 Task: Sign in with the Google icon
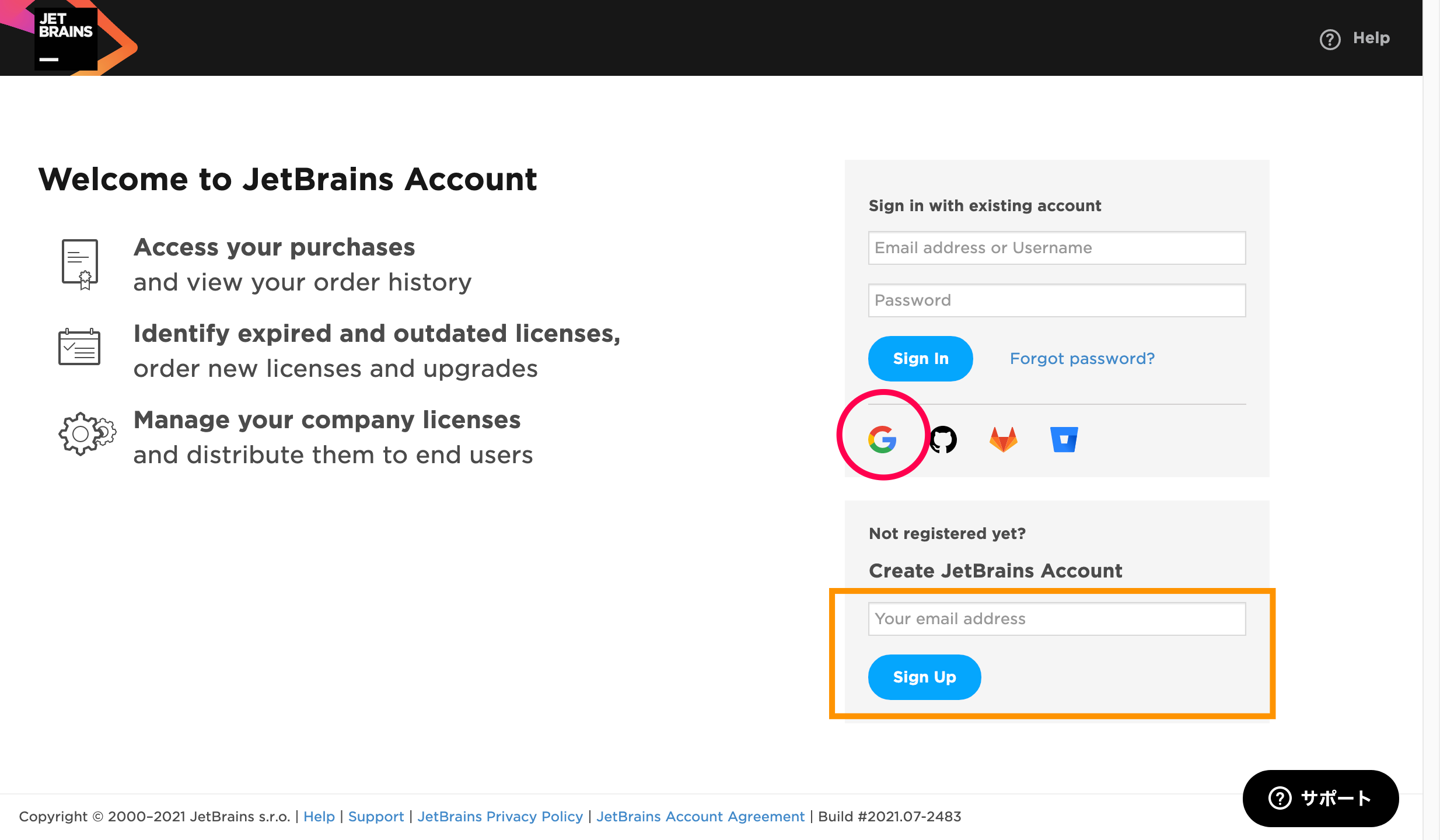click(x=882, y=439)
